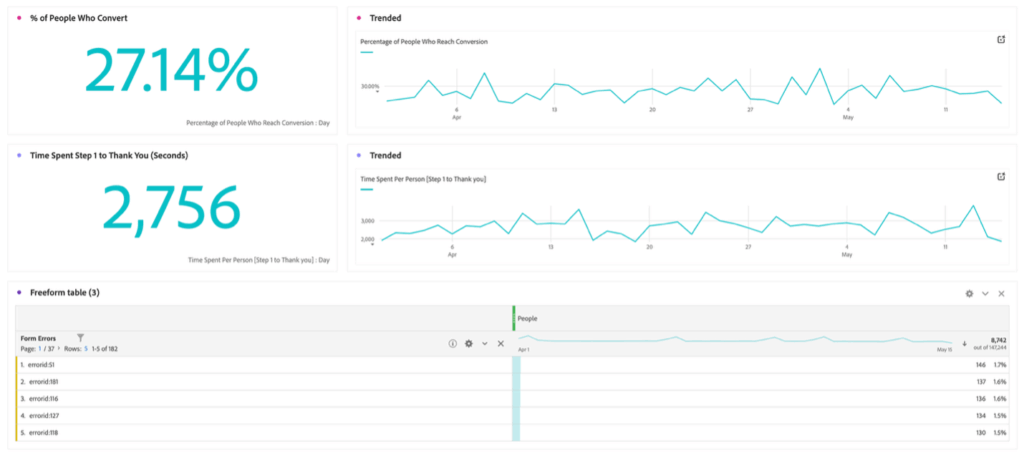Screen dimensions: 1024x461
Task: Expand the Form Errors dimension chevron
Action: click(485, 343)
